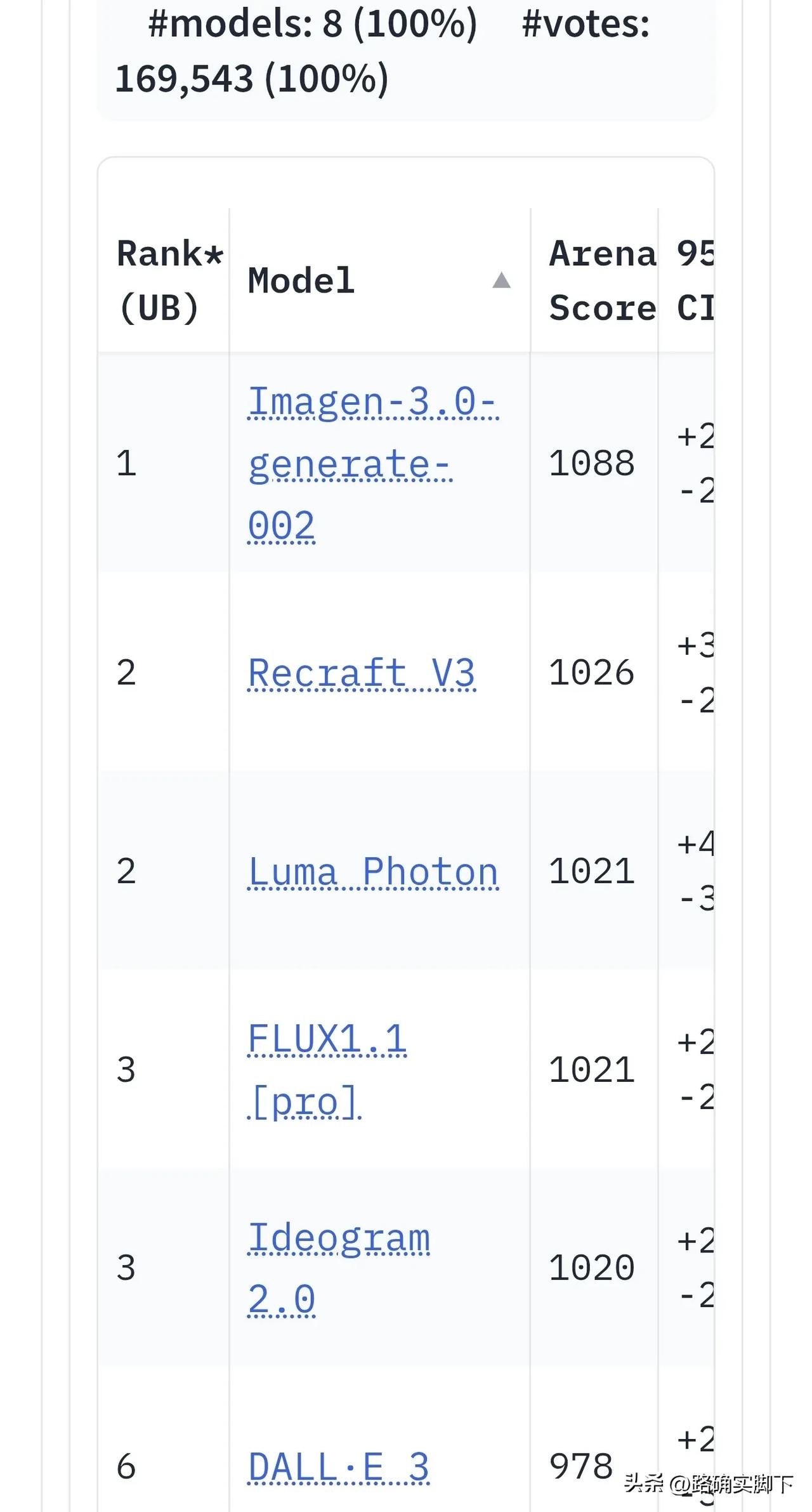Select the 1020 score for Ideogram
Screen dimensions: 812x1512
tap(591, 1268)
